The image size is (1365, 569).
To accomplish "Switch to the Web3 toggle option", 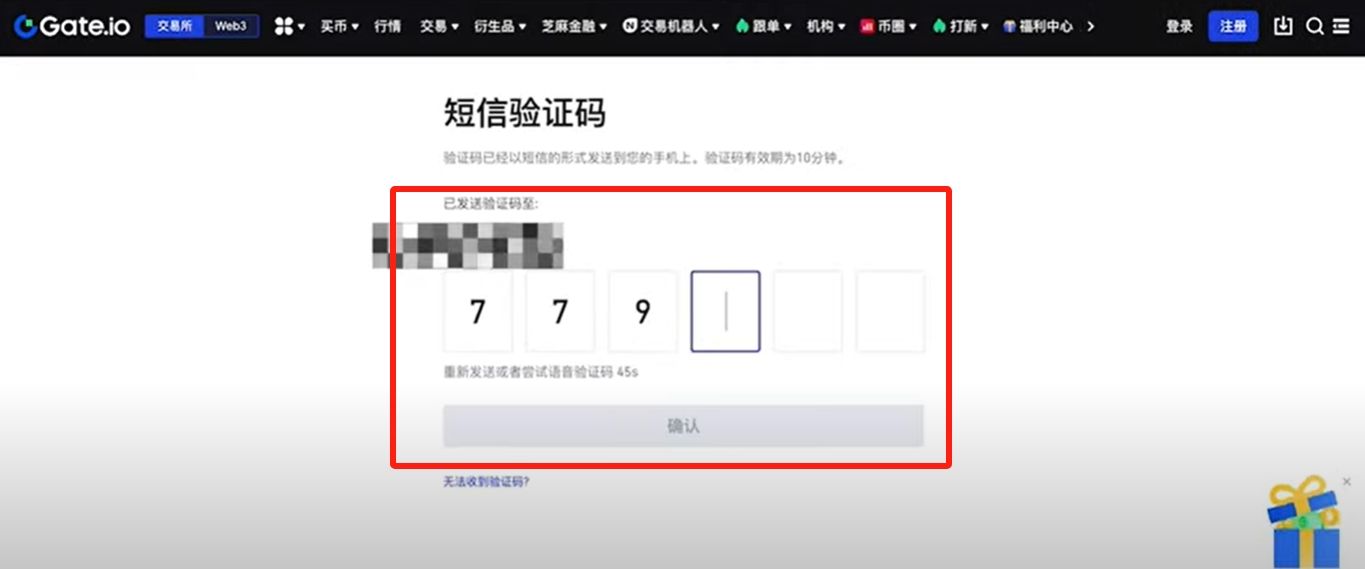I will coord(230,26).
